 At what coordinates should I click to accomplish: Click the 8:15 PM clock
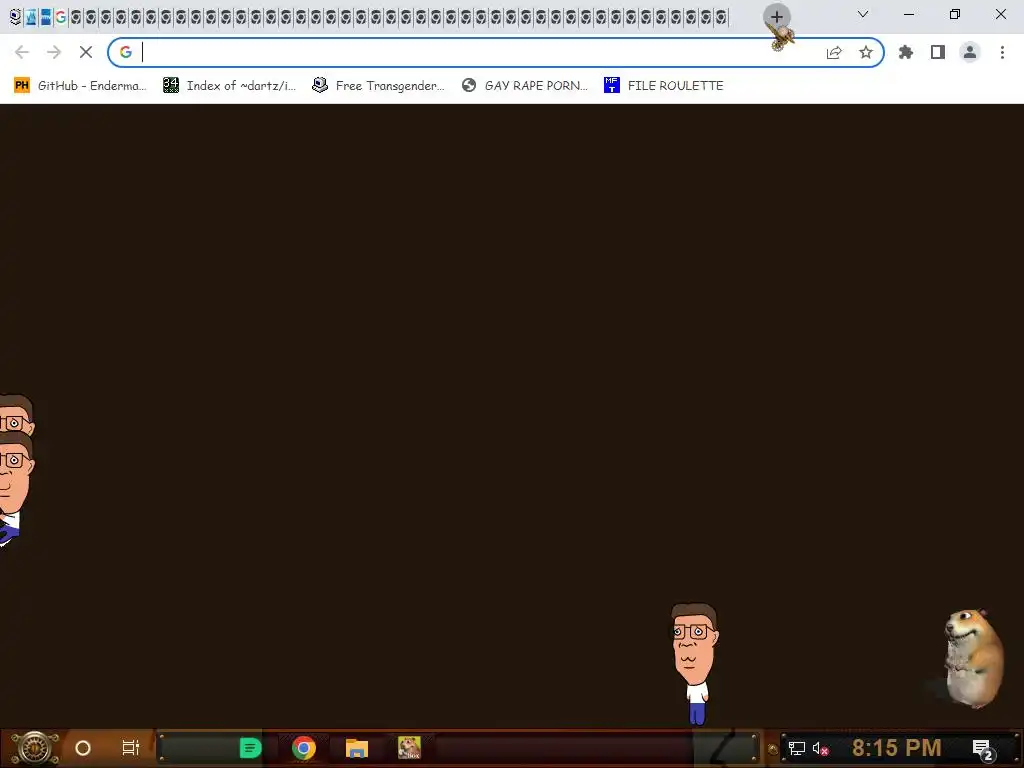click(x=897, y=748)
